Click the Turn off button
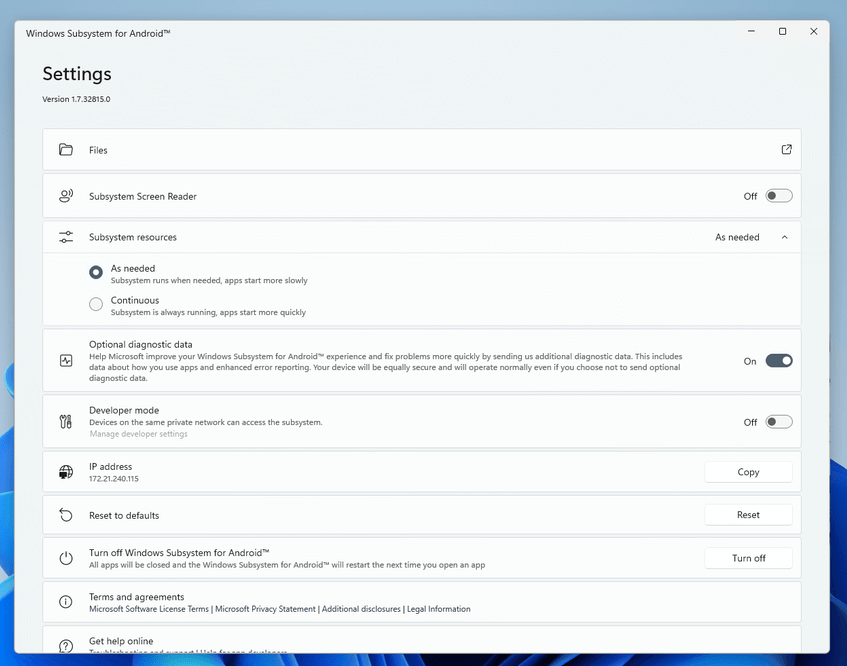The image size is (847, 666). (748, 558)
